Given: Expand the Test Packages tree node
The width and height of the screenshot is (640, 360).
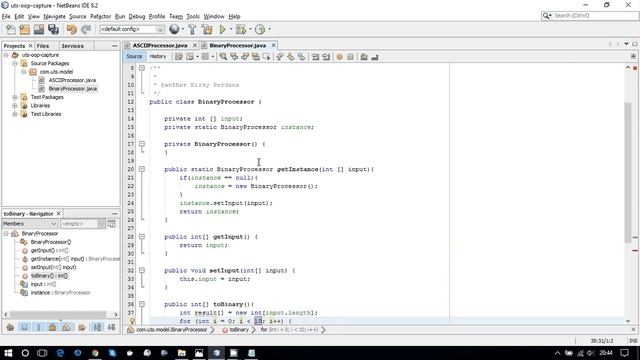Looking at the screenshot, I should (15, 97).
